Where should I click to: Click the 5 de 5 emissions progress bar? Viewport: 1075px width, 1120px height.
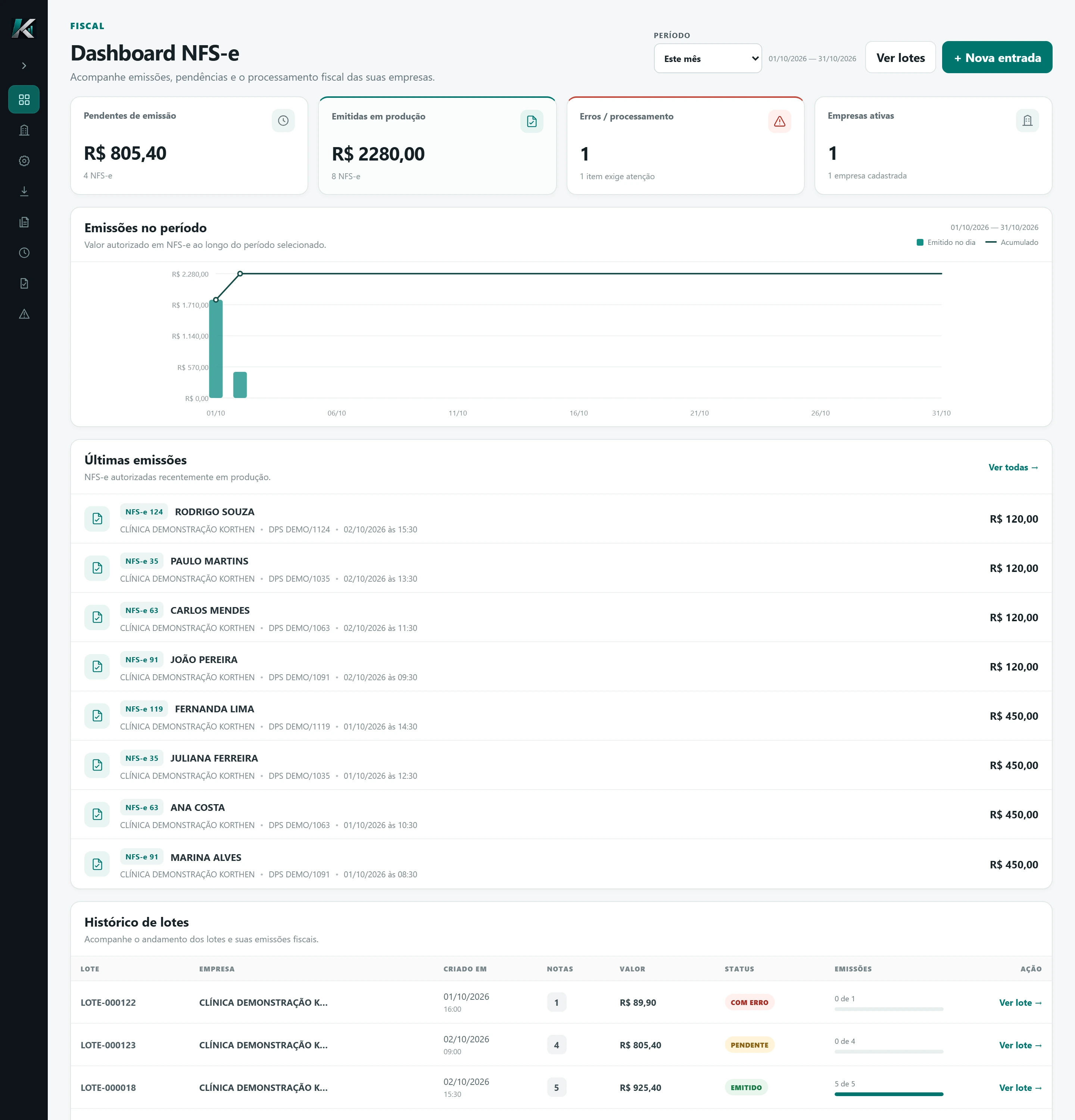(x=889, y=1094)
